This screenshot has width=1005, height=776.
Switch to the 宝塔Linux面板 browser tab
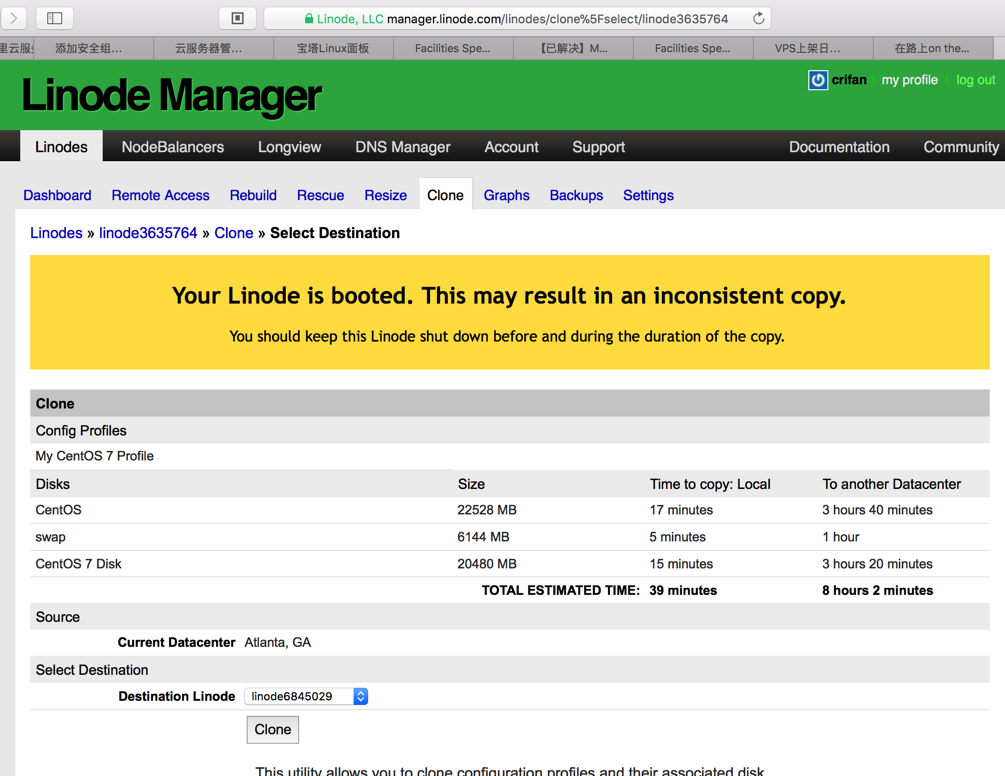click(x=333, y=48)
